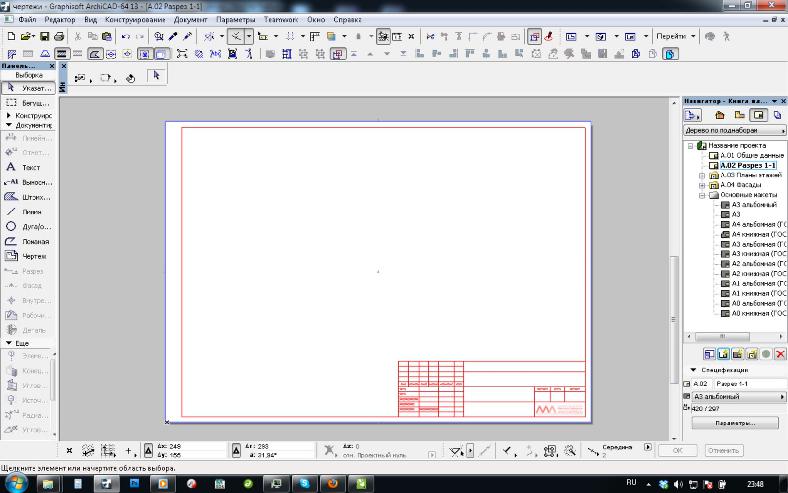This screenshot has height=493, width=788.
Task: Select the Marquee tool (Бегущая)
Action: [x=24, y=102]
